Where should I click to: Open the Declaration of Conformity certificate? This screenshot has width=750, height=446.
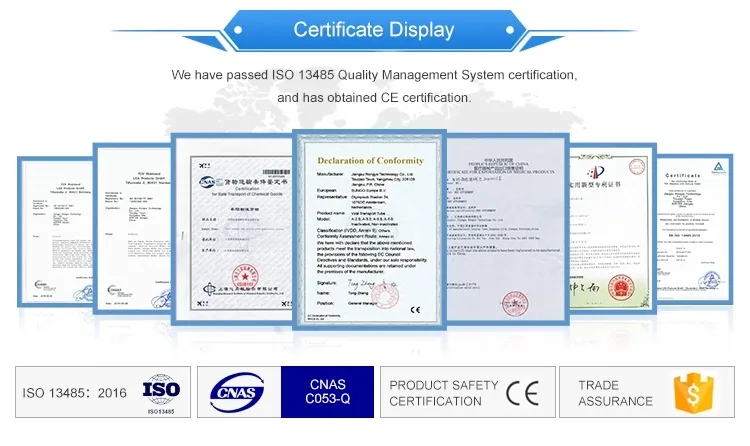[x=369, y=230]
